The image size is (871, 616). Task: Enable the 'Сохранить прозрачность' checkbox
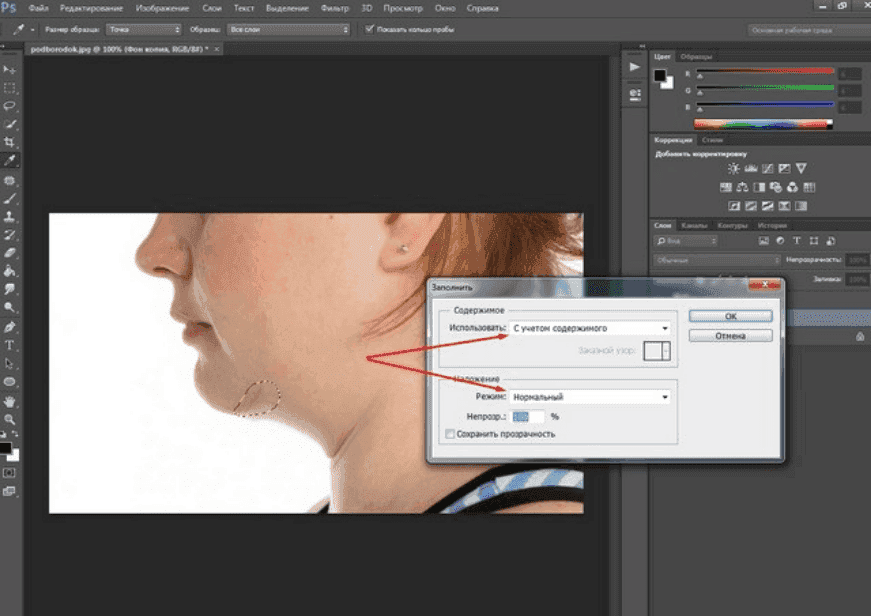pos(449,434)
